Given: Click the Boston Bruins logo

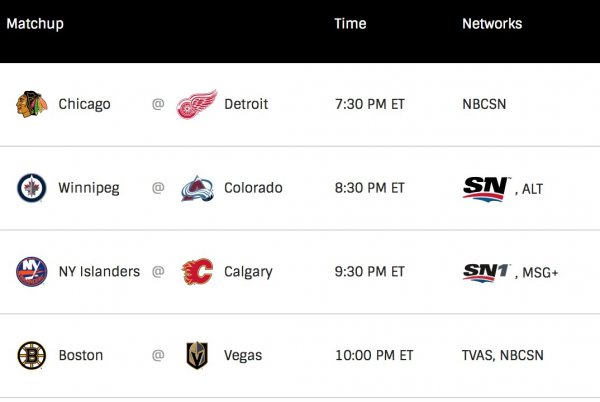Looking at the screenshot, I should (x=31, y=355).
